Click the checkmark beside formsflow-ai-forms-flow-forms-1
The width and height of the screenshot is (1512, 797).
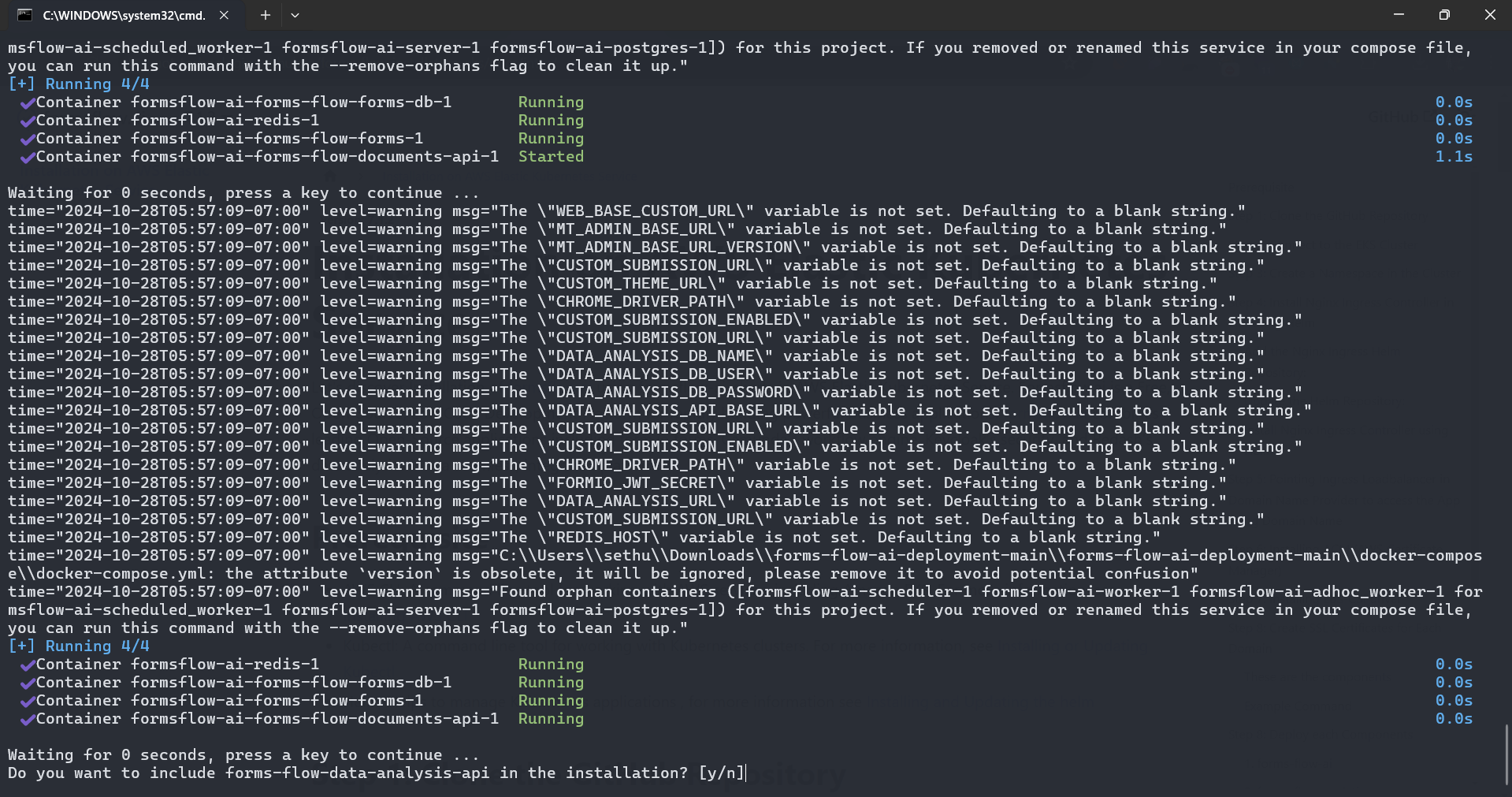28,138
